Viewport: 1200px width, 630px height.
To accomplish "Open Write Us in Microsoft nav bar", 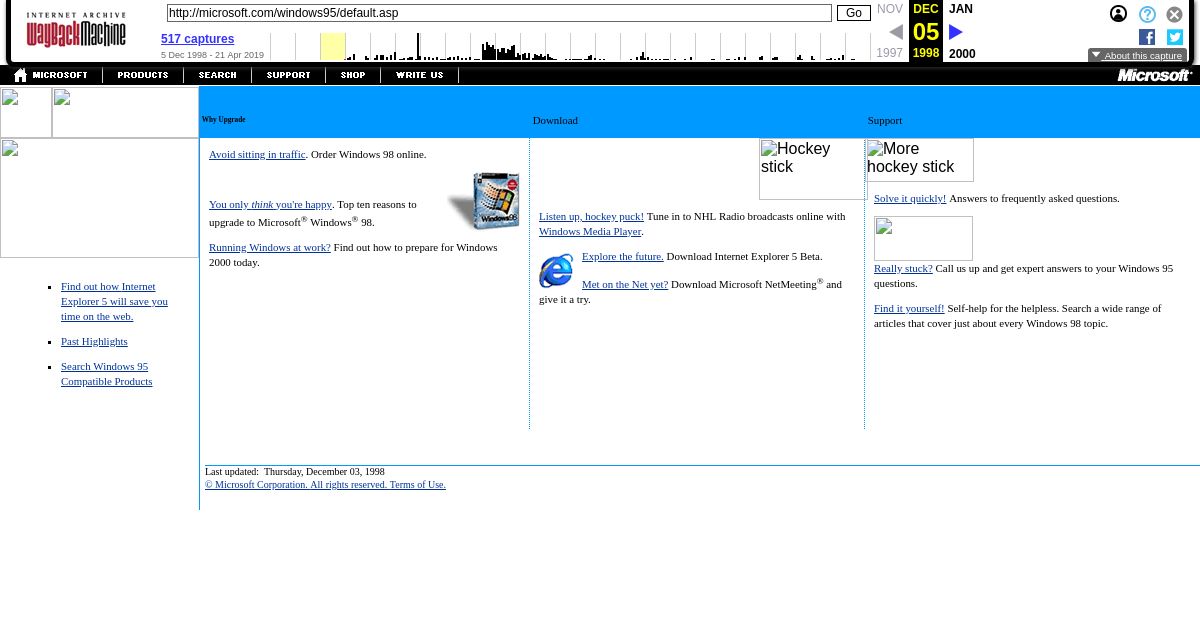I will point(419,75).
